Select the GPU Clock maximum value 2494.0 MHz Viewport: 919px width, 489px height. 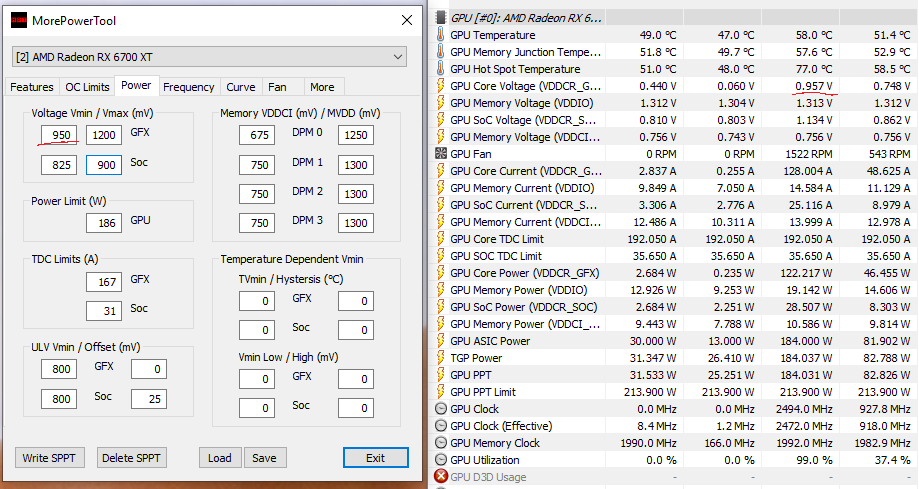click(804, 409)
